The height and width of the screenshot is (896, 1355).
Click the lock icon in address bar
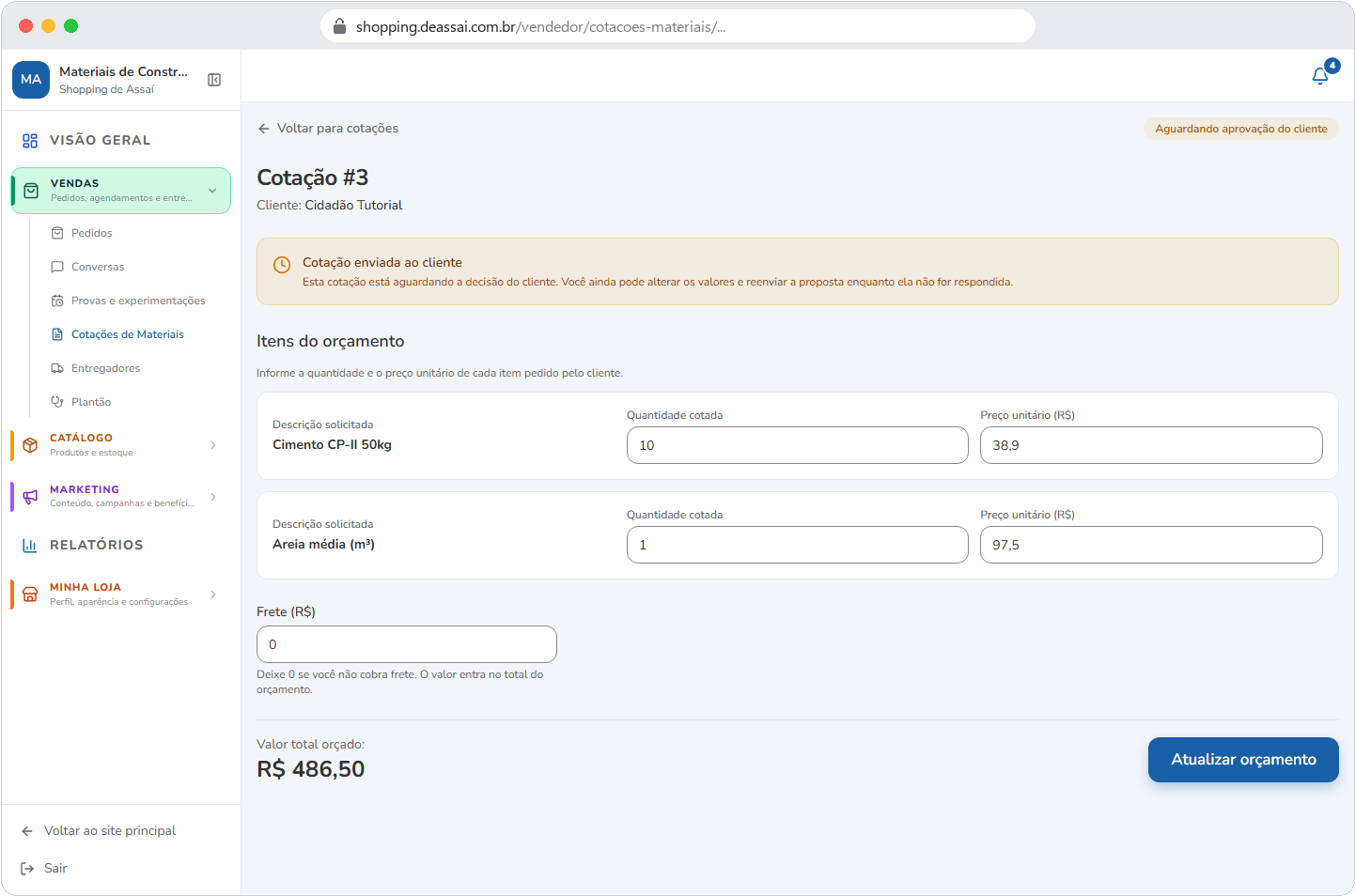[340, 26]
